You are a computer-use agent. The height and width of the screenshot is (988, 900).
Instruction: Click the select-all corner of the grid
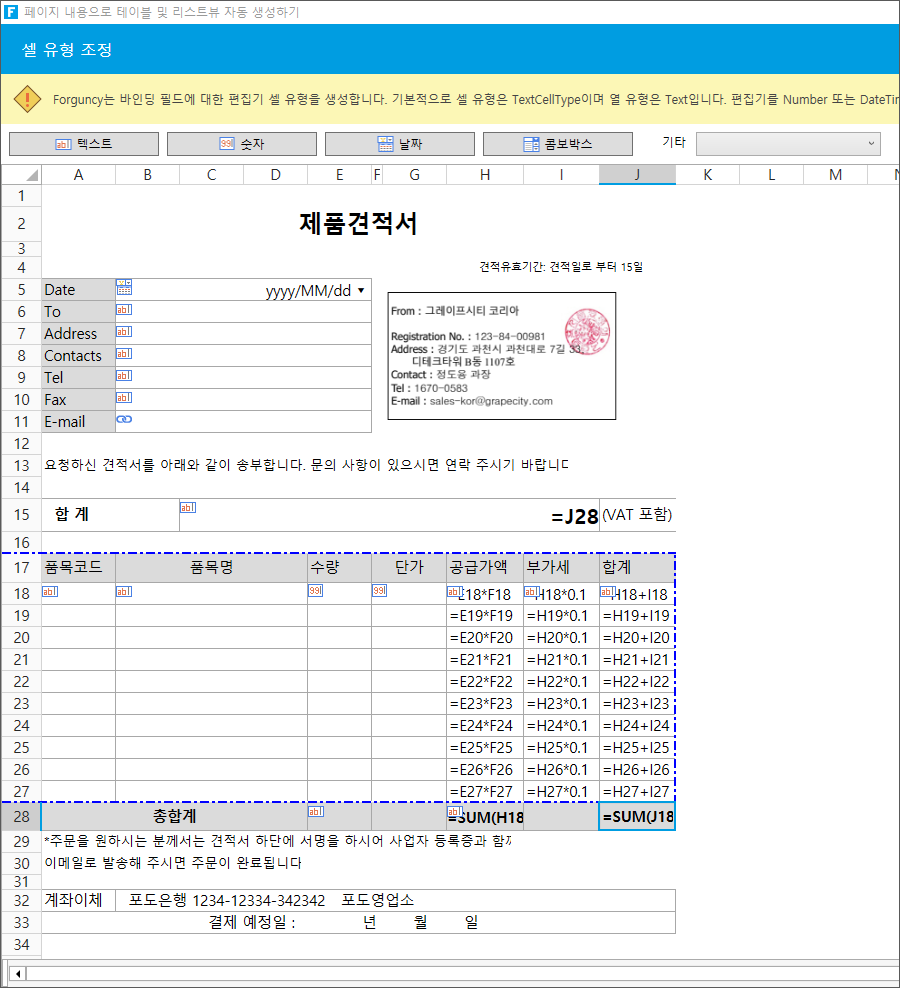click(21, 175)
